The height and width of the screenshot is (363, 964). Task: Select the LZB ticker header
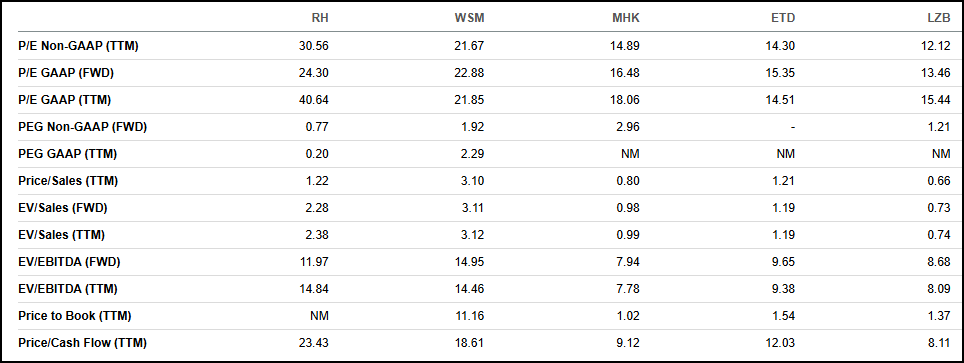[939, 18]
